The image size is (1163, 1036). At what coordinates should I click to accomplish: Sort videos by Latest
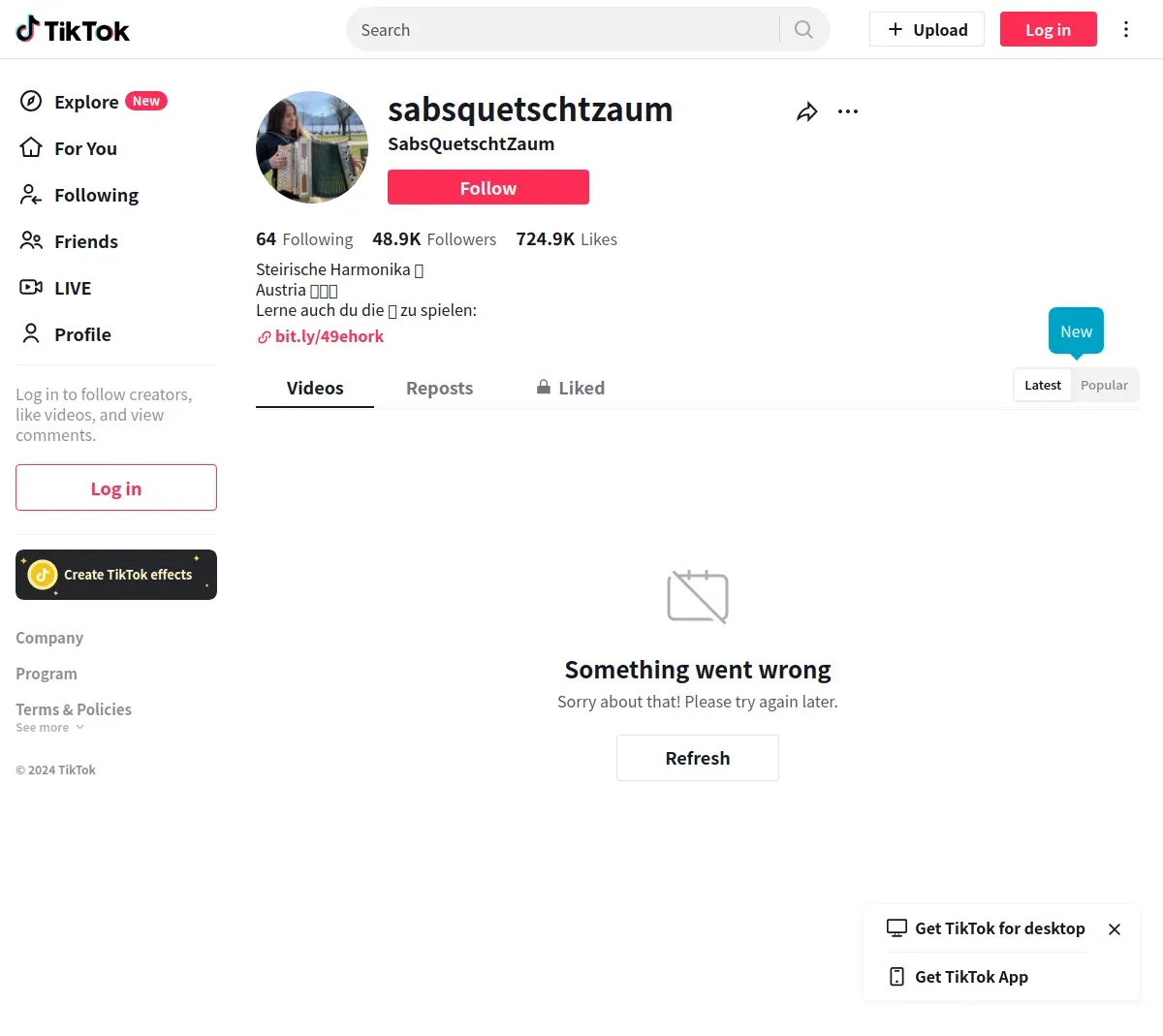(1043, 385)
